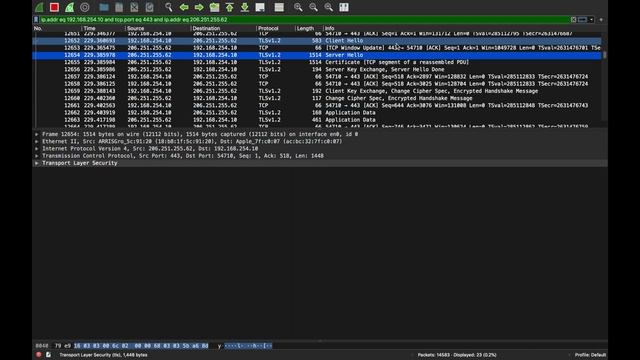640x360 pixels.
Task: Select packet 12658 ACK row
Action: (317, 84)
